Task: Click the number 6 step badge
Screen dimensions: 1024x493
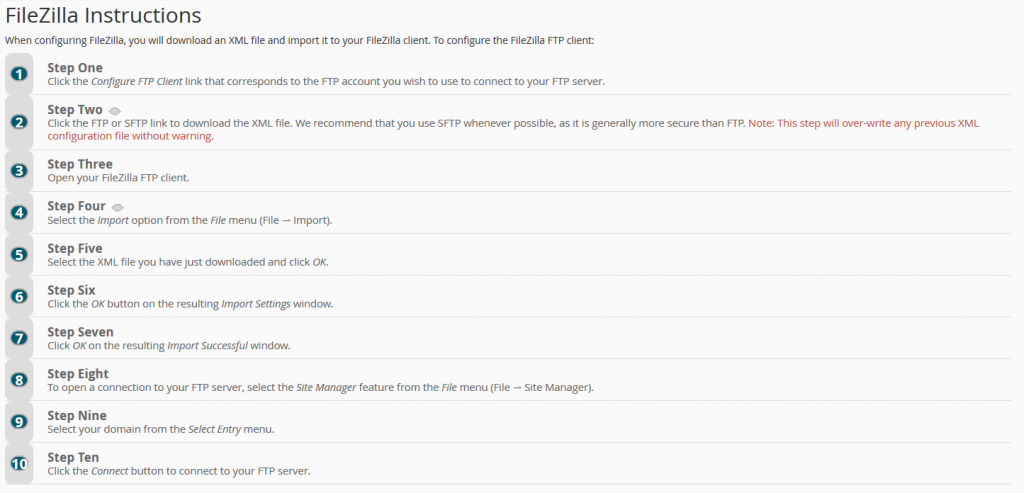Action: (x=20, y=296)
